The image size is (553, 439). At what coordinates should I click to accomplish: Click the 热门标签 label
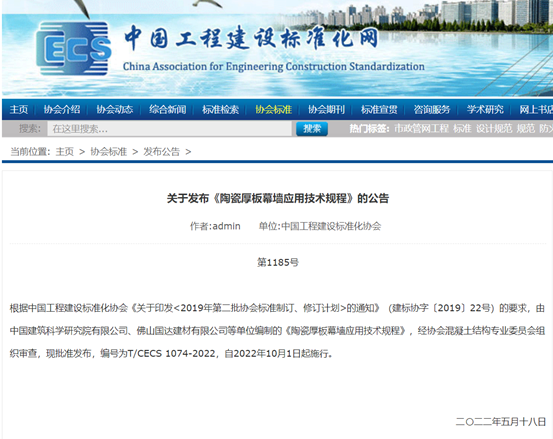[369, 129]
